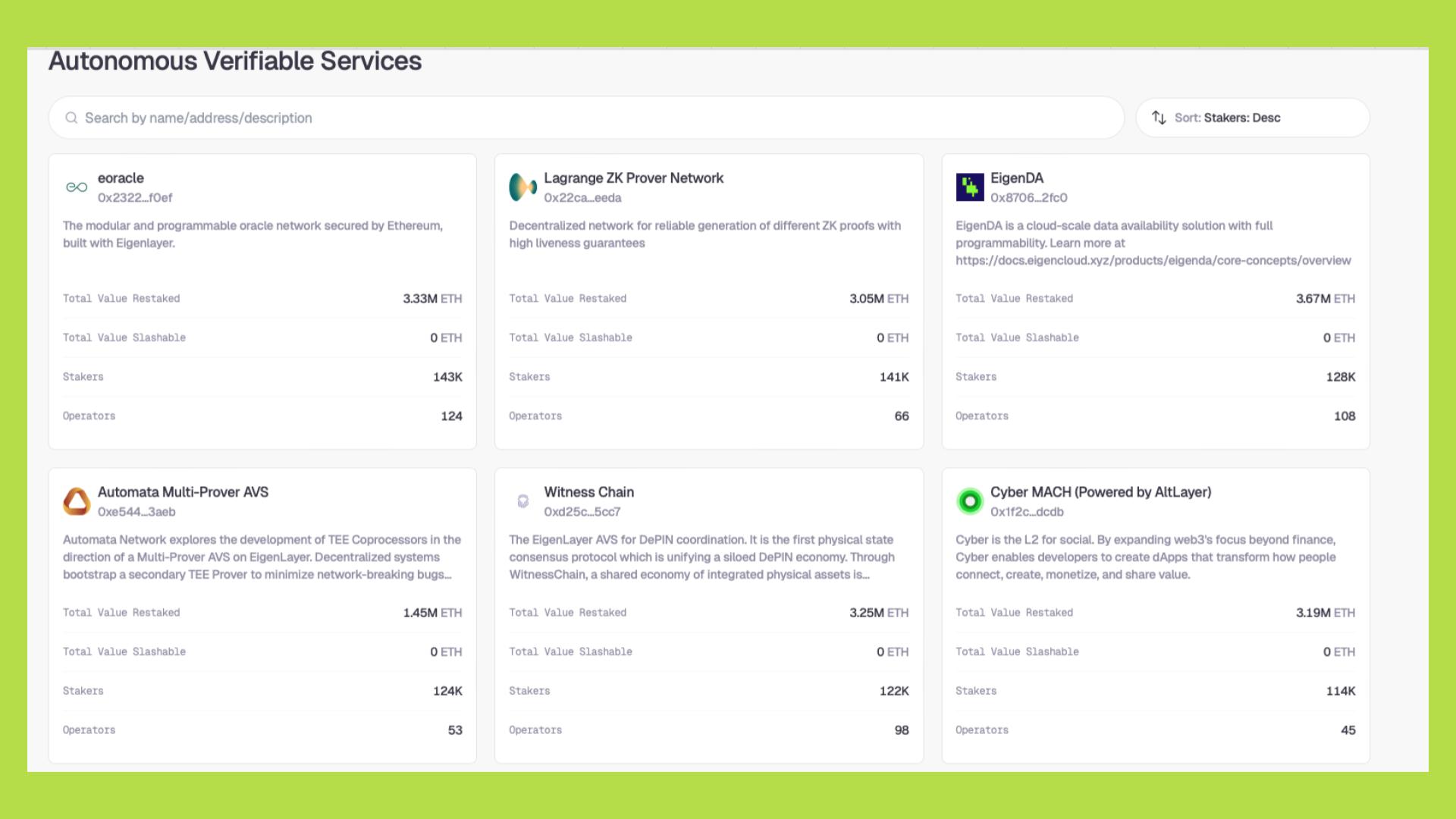Open Automata Multi-Prover AVS title
1456x819 pixels.
click(x=183, y=492)
